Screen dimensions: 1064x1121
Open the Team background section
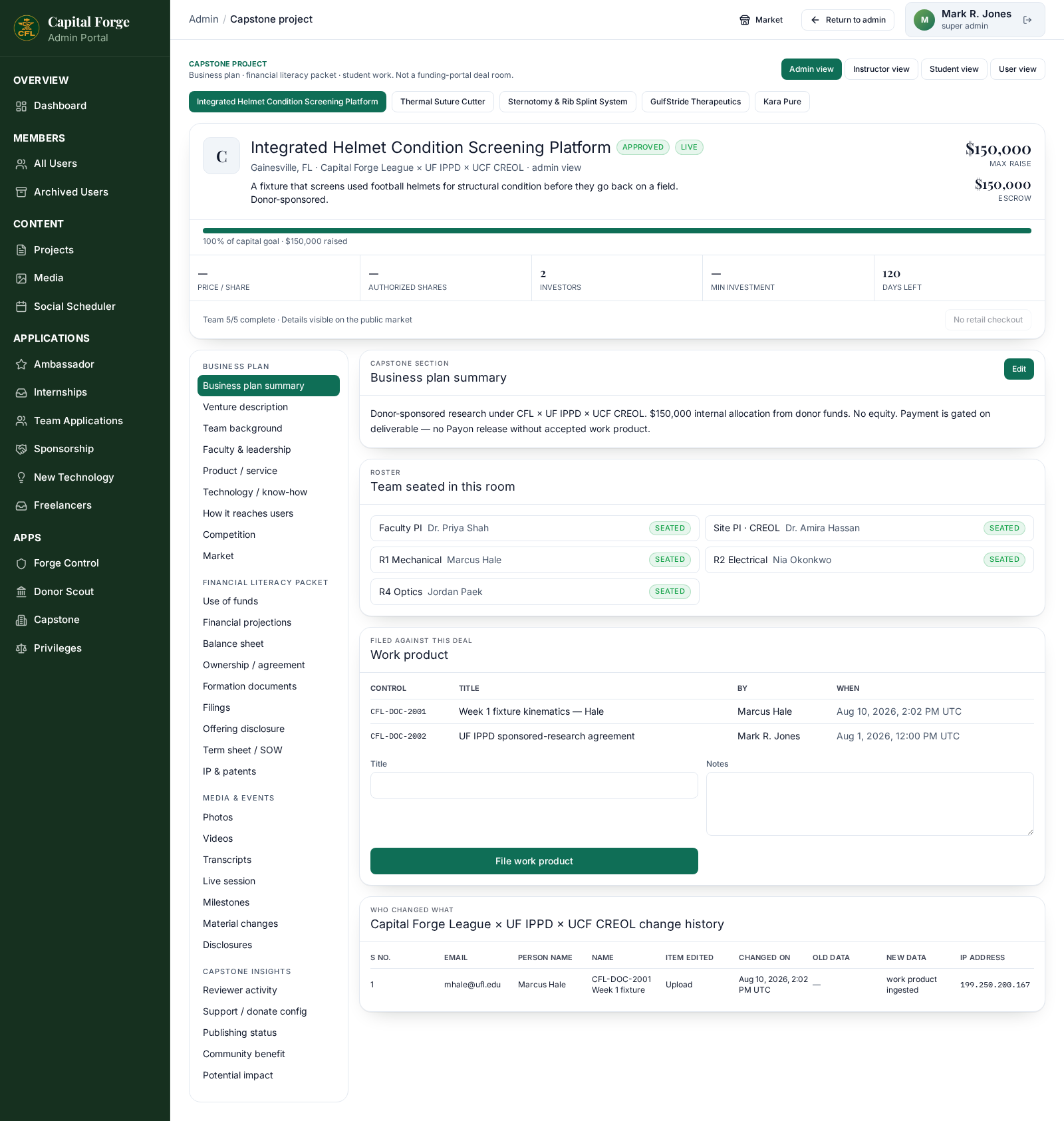click(269, 428)
